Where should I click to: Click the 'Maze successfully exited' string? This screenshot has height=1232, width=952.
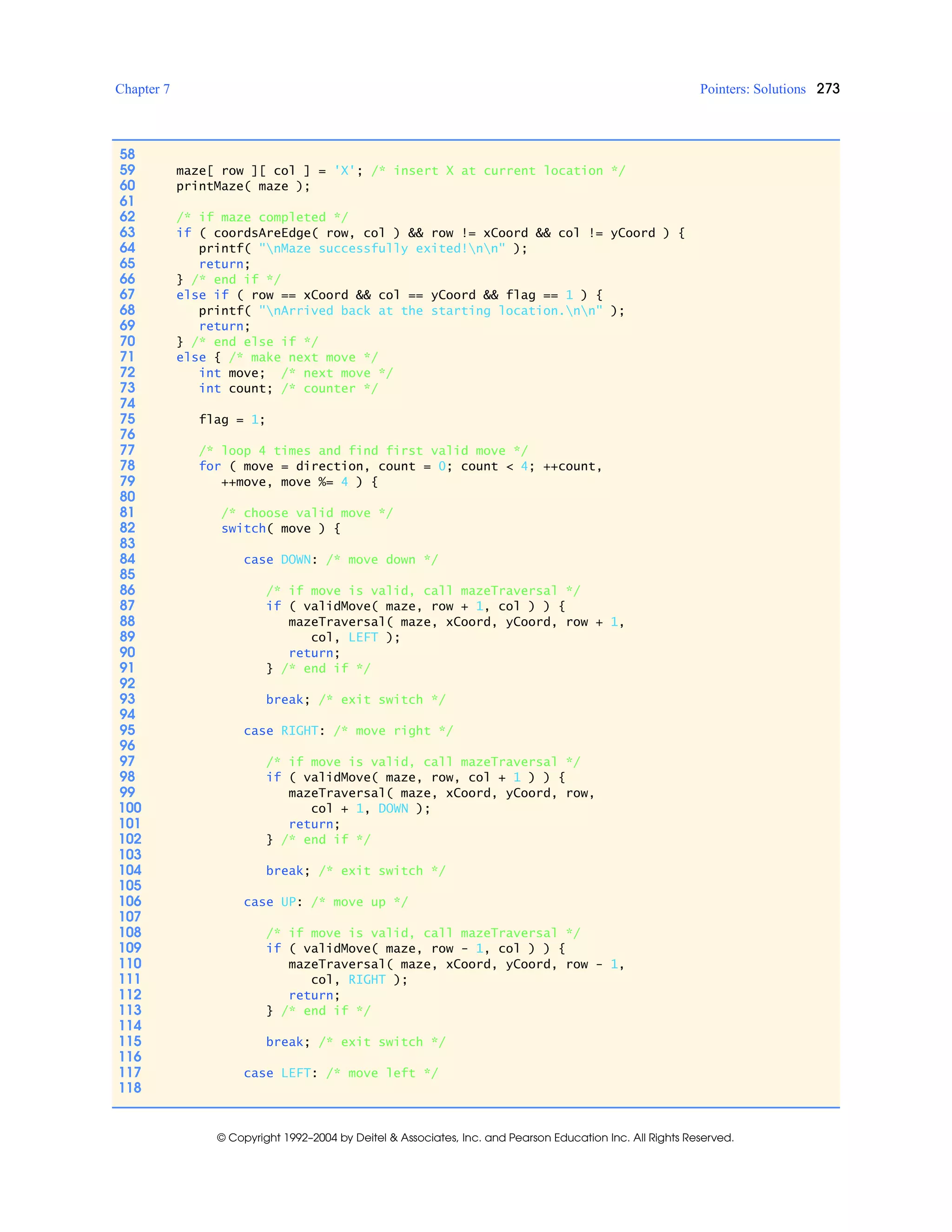click(382, 249)
